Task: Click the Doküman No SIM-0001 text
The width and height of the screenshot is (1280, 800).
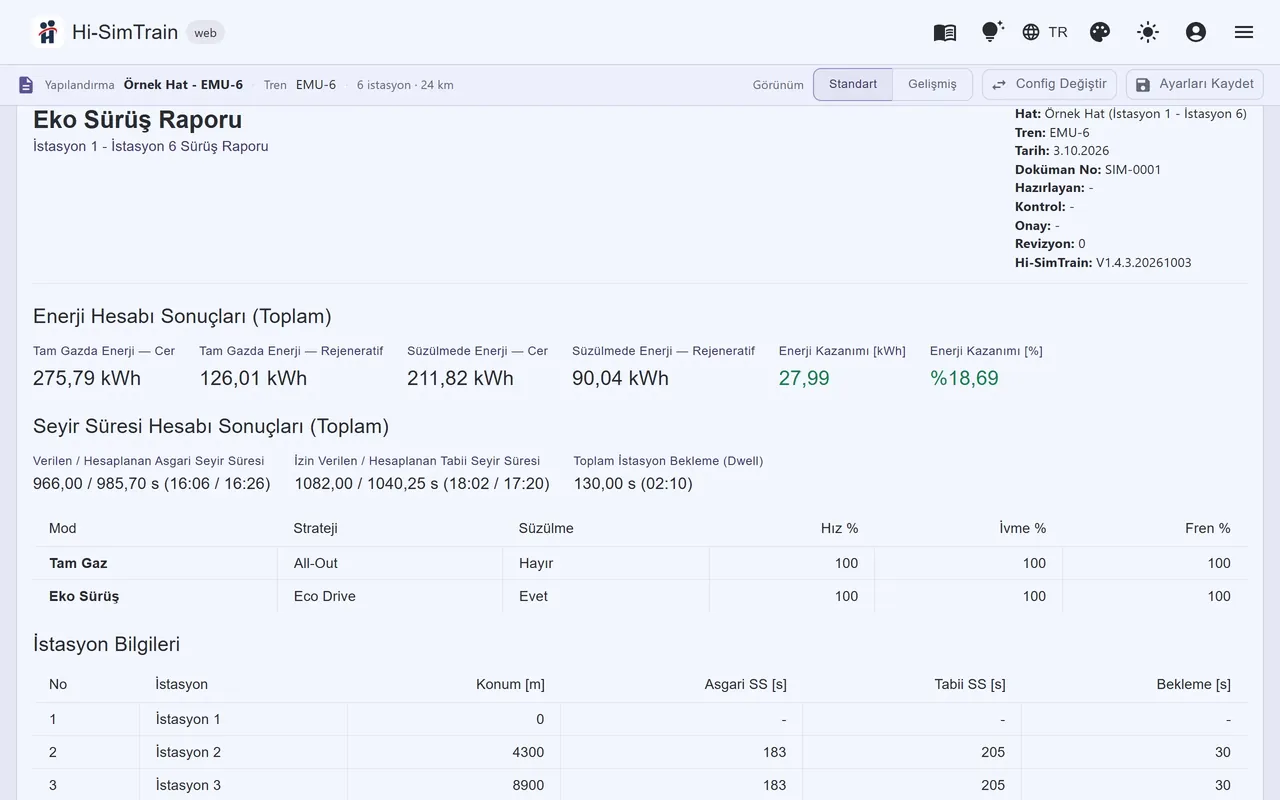Action: (x=1088, y=170)
